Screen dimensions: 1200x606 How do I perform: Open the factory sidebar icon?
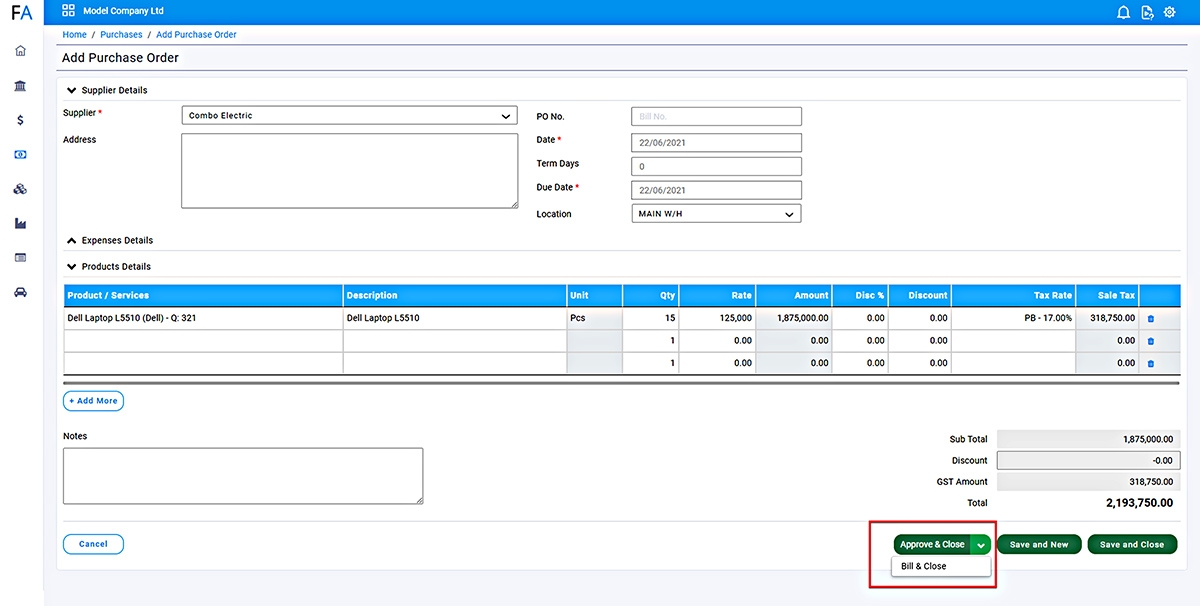click(x=21, y=224)
